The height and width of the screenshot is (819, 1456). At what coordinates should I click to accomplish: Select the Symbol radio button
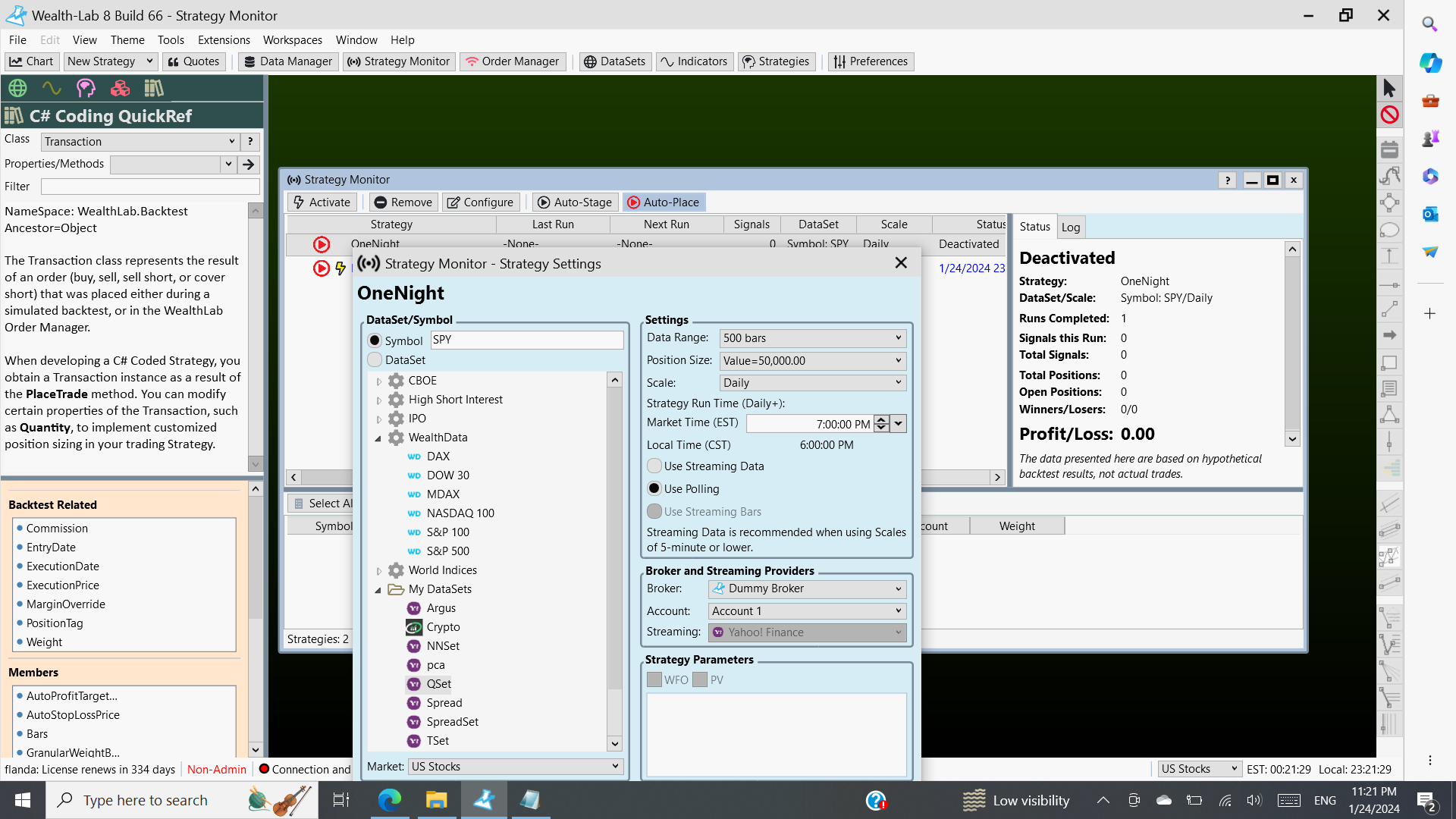pos(375,340)
